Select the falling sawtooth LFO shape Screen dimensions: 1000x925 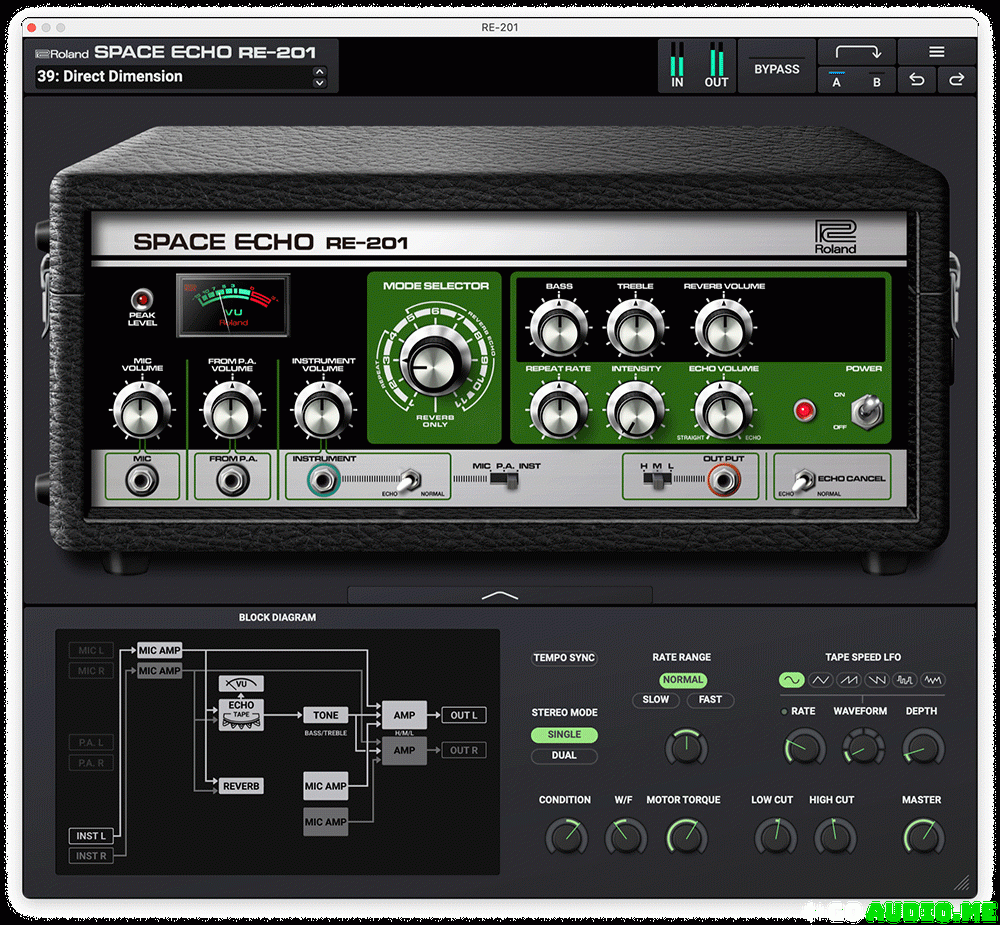point(876,680)
